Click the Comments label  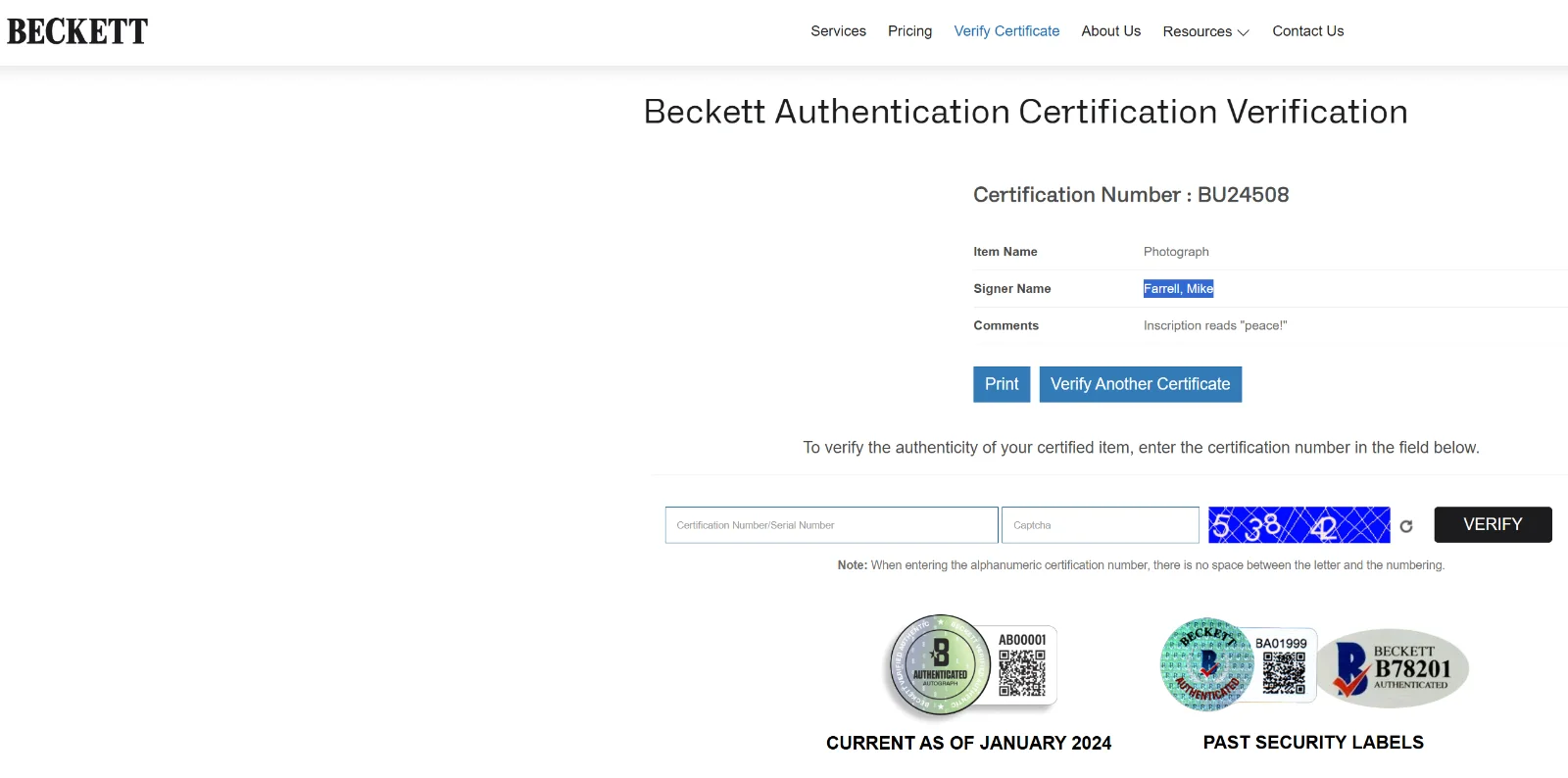coord(1005,325)
